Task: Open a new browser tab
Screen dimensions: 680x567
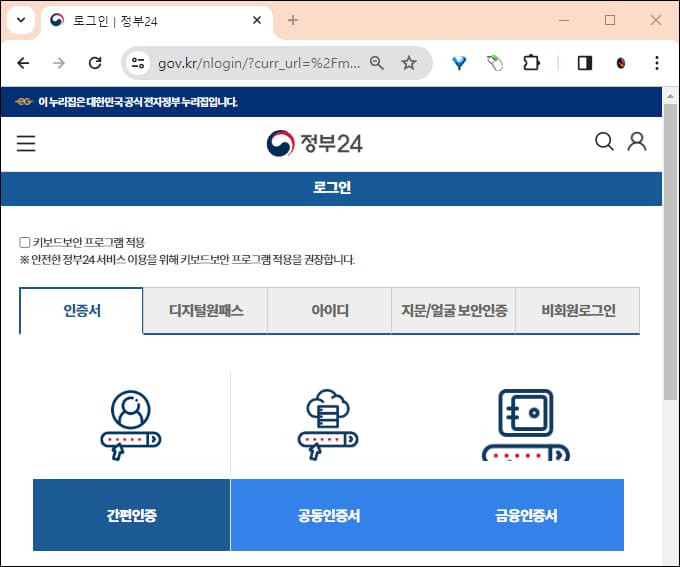Action: point(293,20)
